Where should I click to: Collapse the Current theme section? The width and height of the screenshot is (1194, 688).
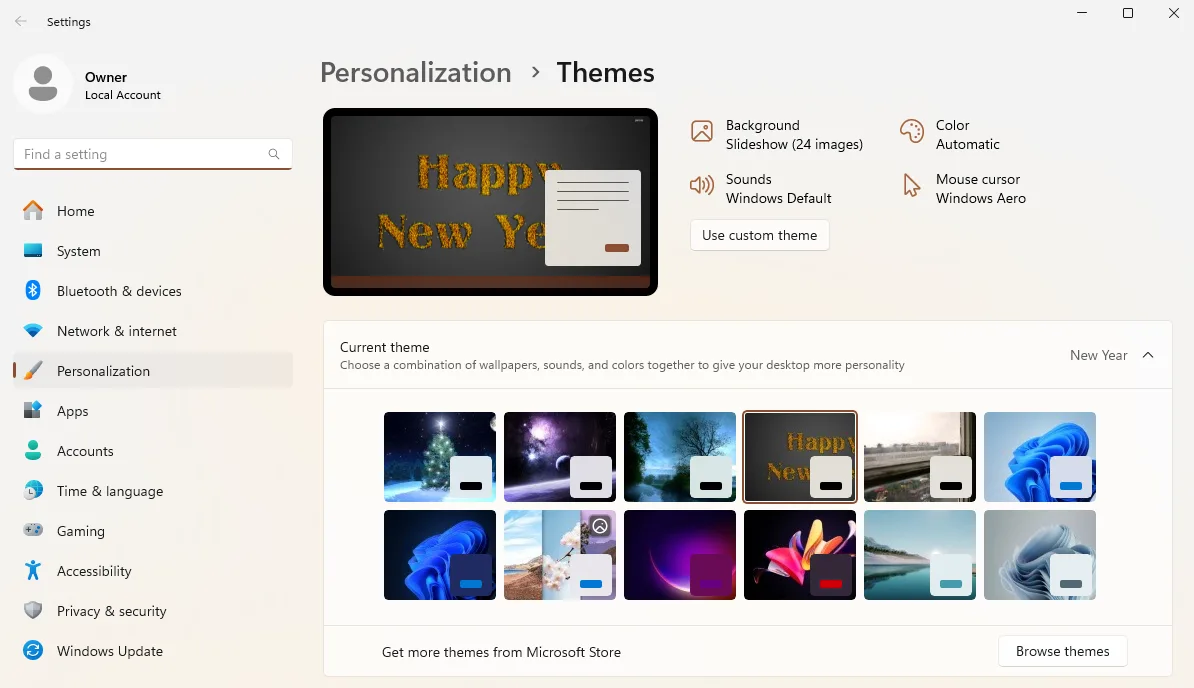click(1148, 355)
